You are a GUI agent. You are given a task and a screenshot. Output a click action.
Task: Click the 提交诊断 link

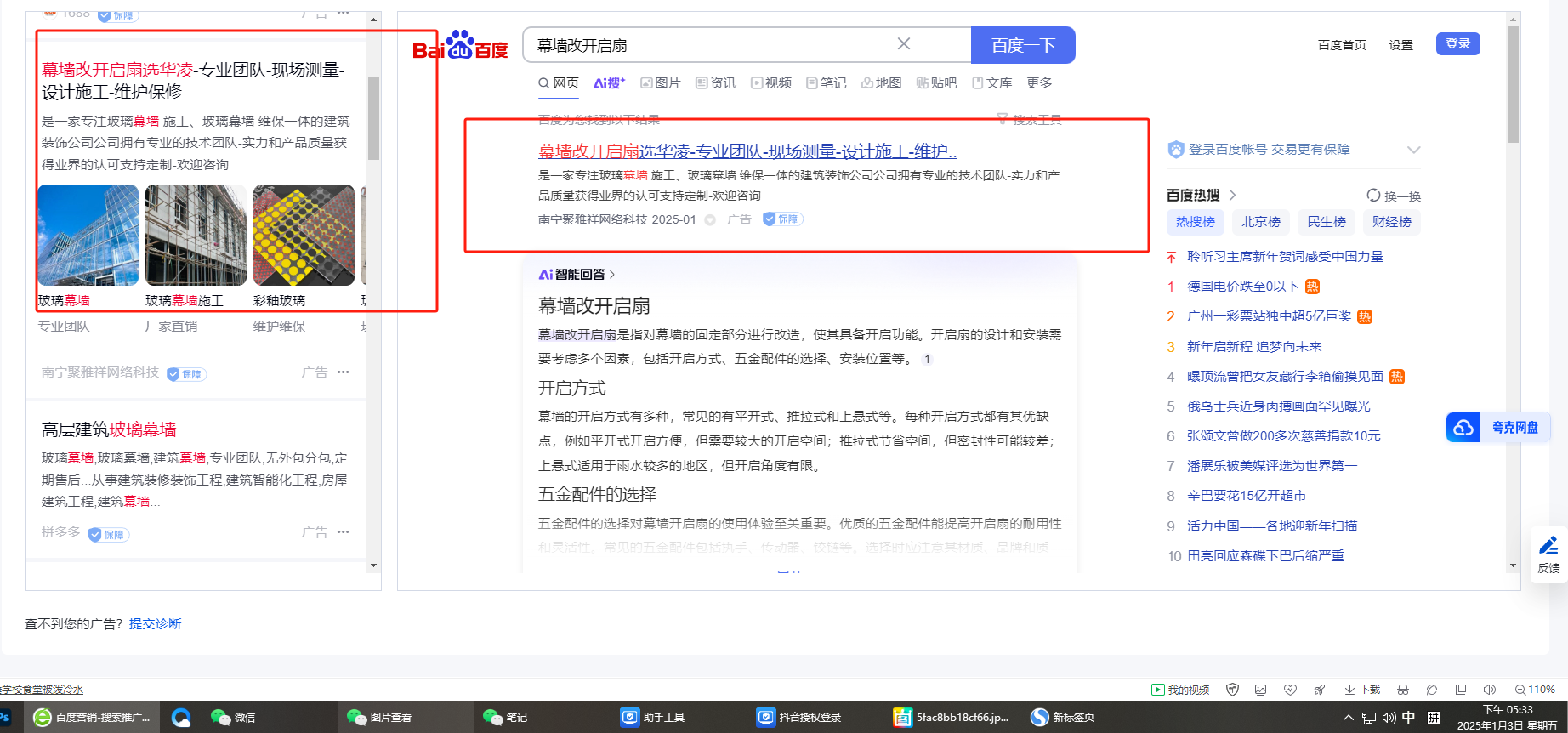click(155, 624)
